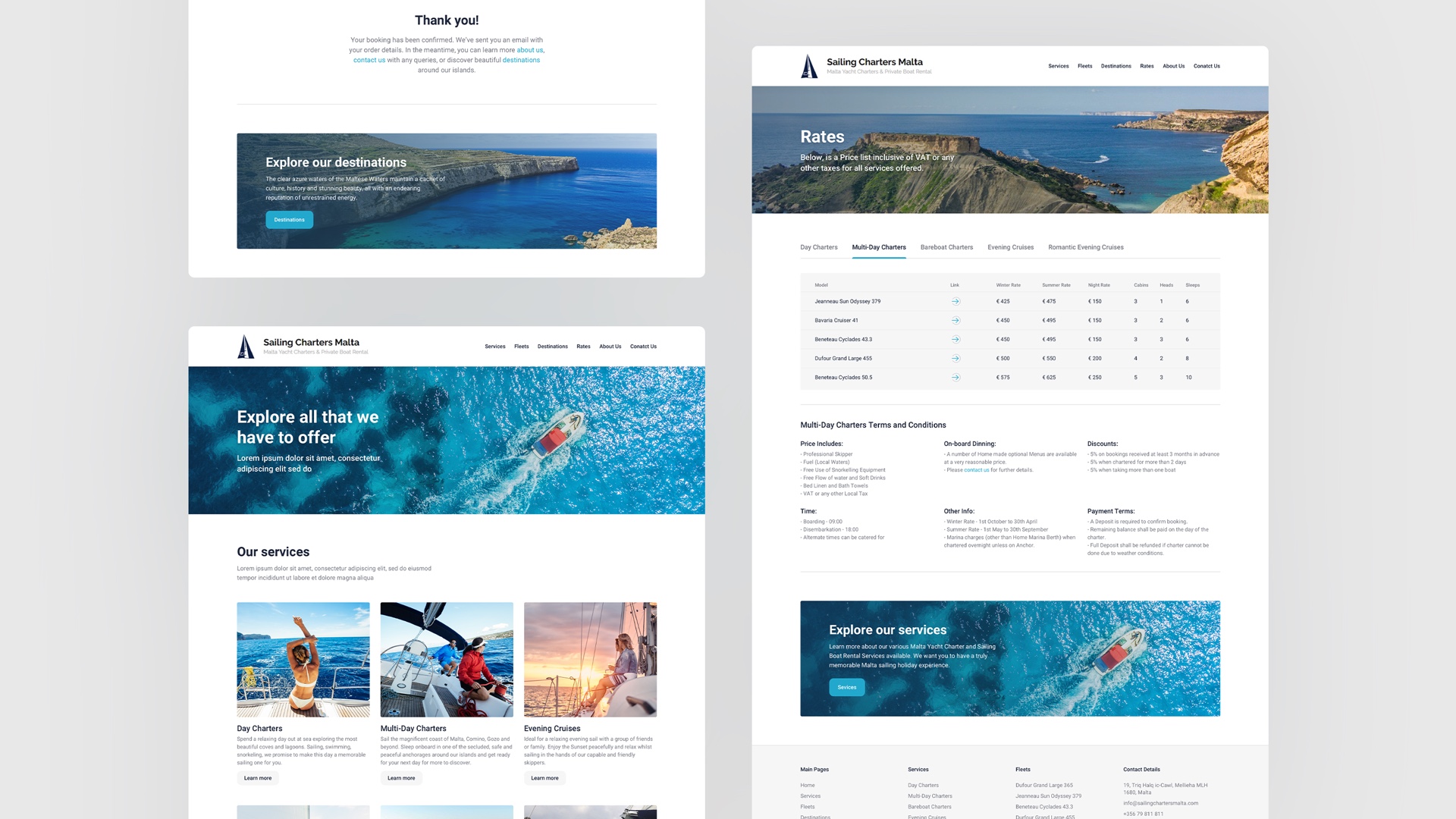Open Contact Us in the Rates page navigation

coord(1207,66)
